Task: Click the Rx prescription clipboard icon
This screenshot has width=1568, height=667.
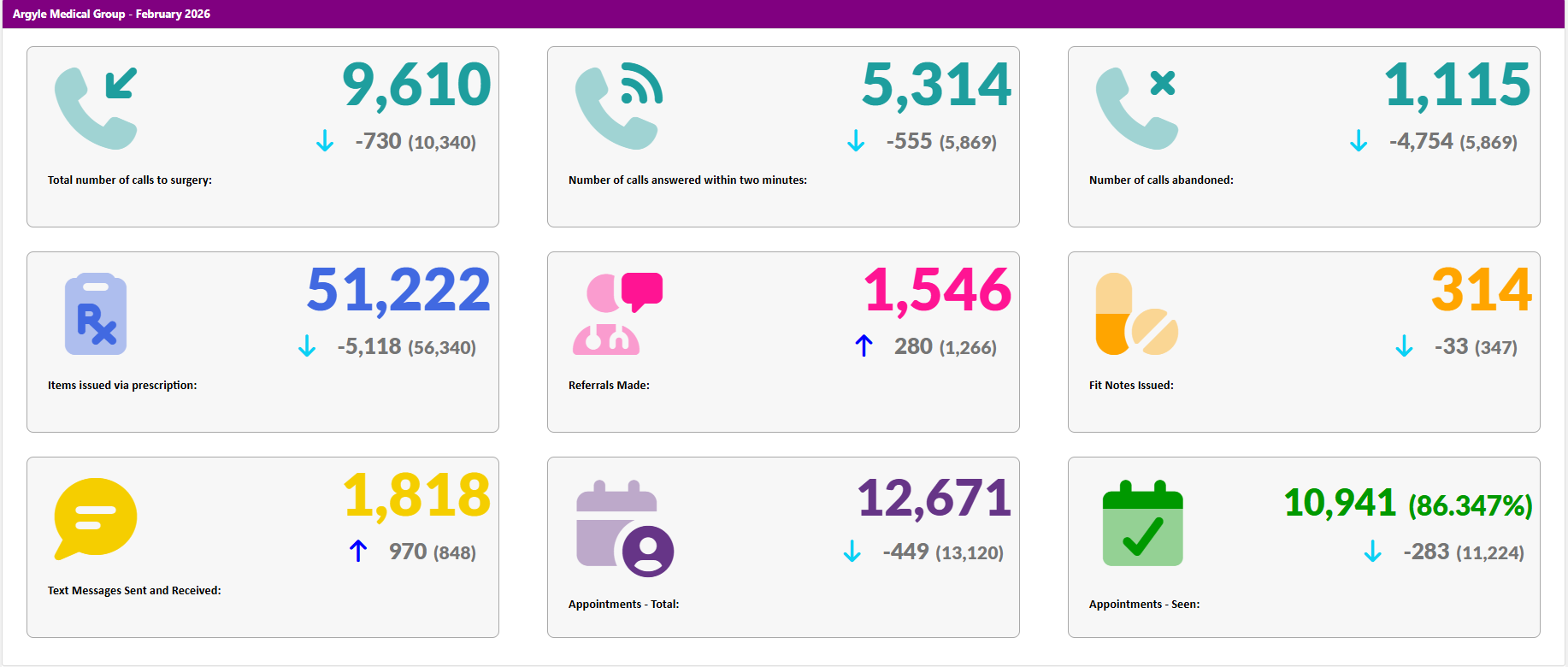Action: 96,314
